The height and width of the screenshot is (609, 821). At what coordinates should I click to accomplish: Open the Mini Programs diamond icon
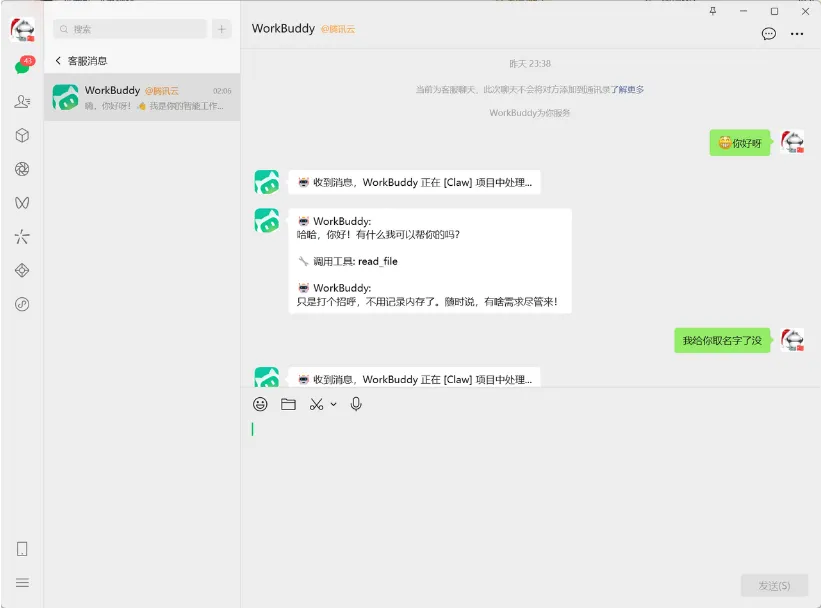point(22,270)
